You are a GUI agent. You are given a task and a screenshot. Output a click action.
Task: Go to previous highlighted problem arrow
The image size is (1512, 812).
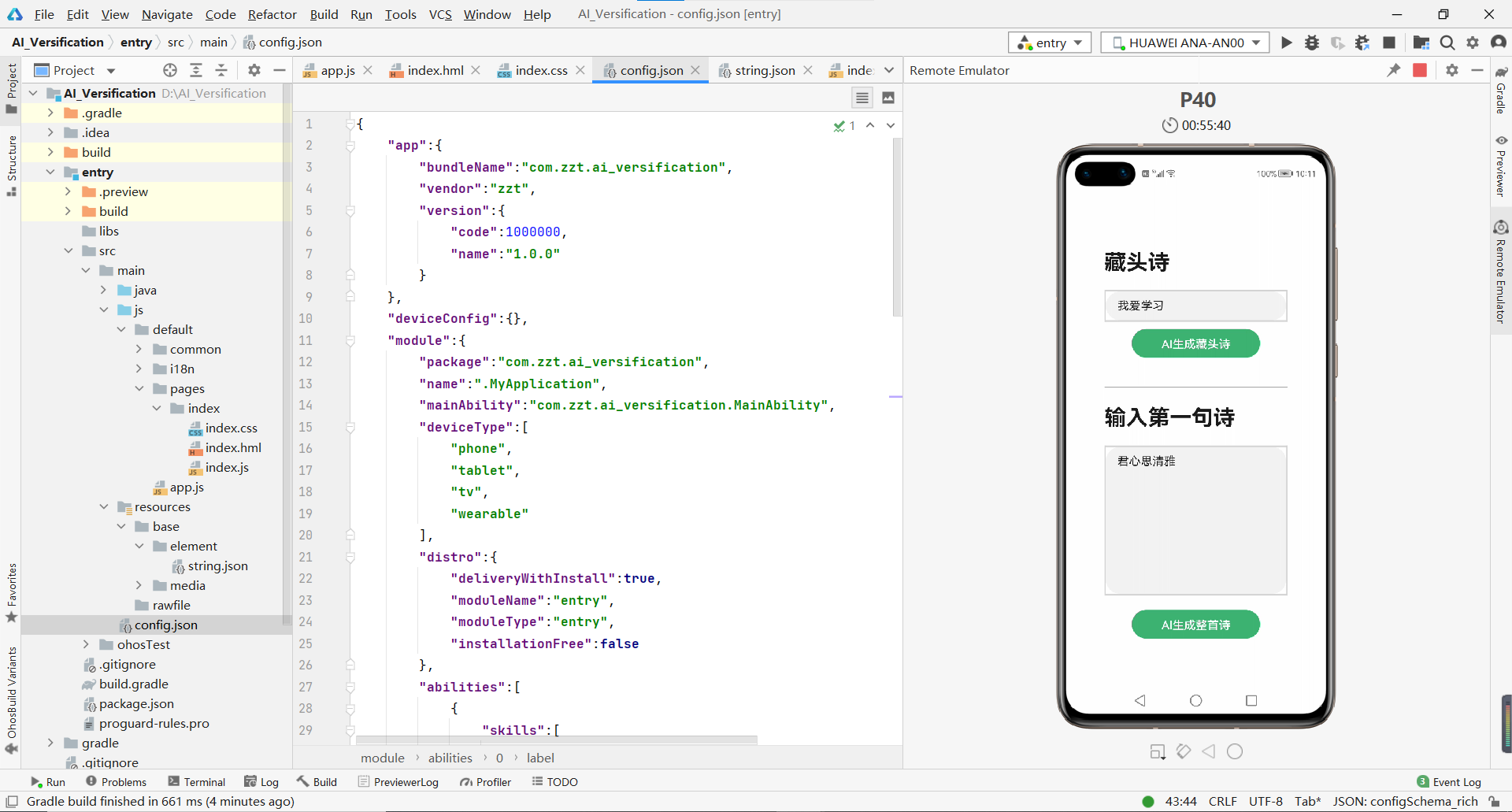tap(870, 125)
